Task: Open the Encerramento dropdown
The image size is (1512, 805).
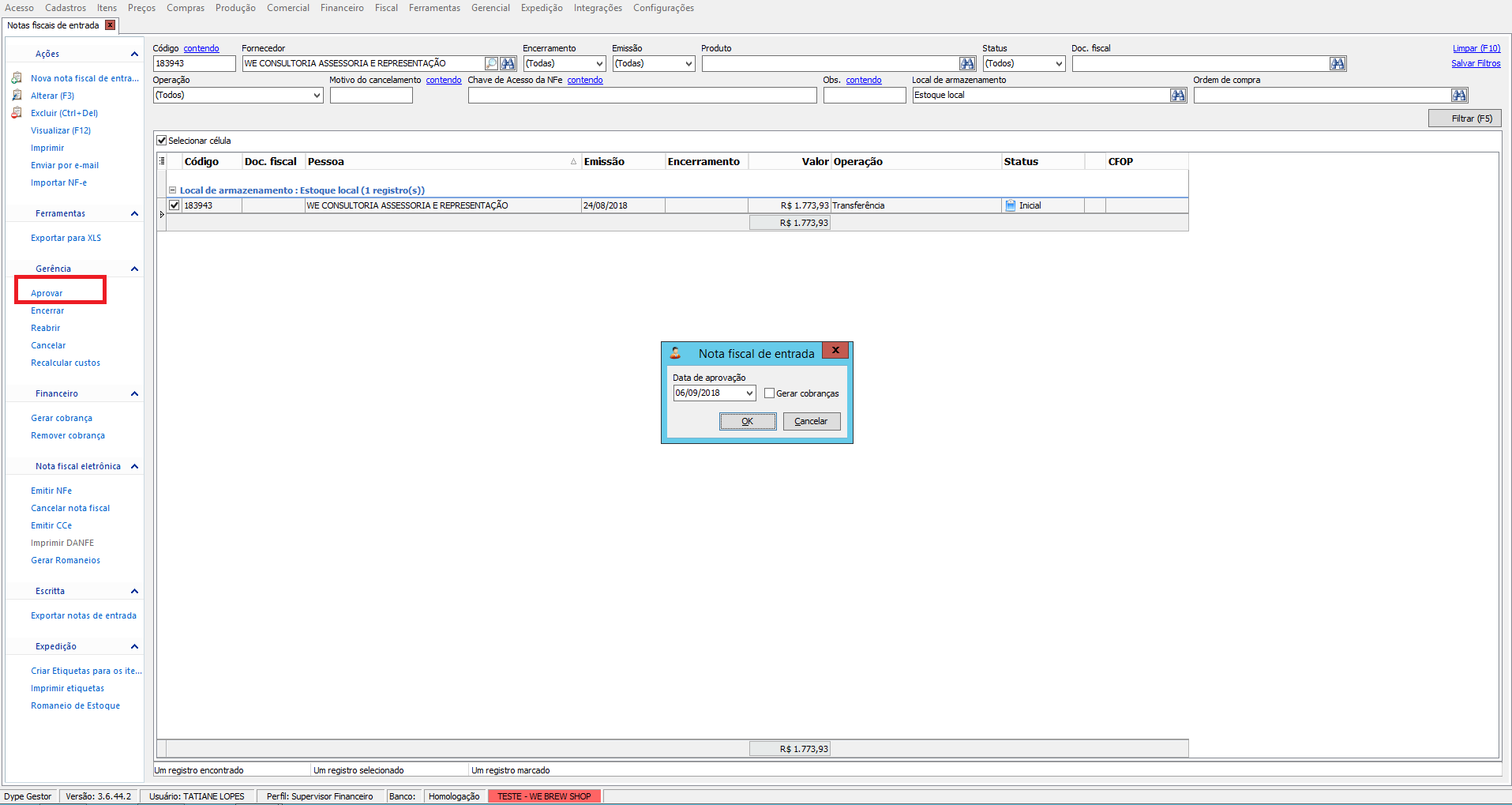Action: [599, 63]
